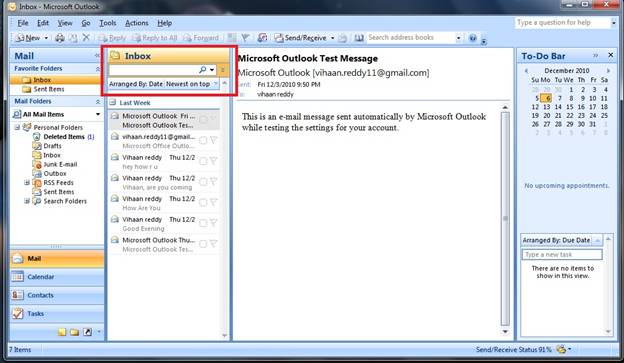Screen dimensions: 624x363
Task: Expand the RSS Feeds tree node
Action: (27, 183)
